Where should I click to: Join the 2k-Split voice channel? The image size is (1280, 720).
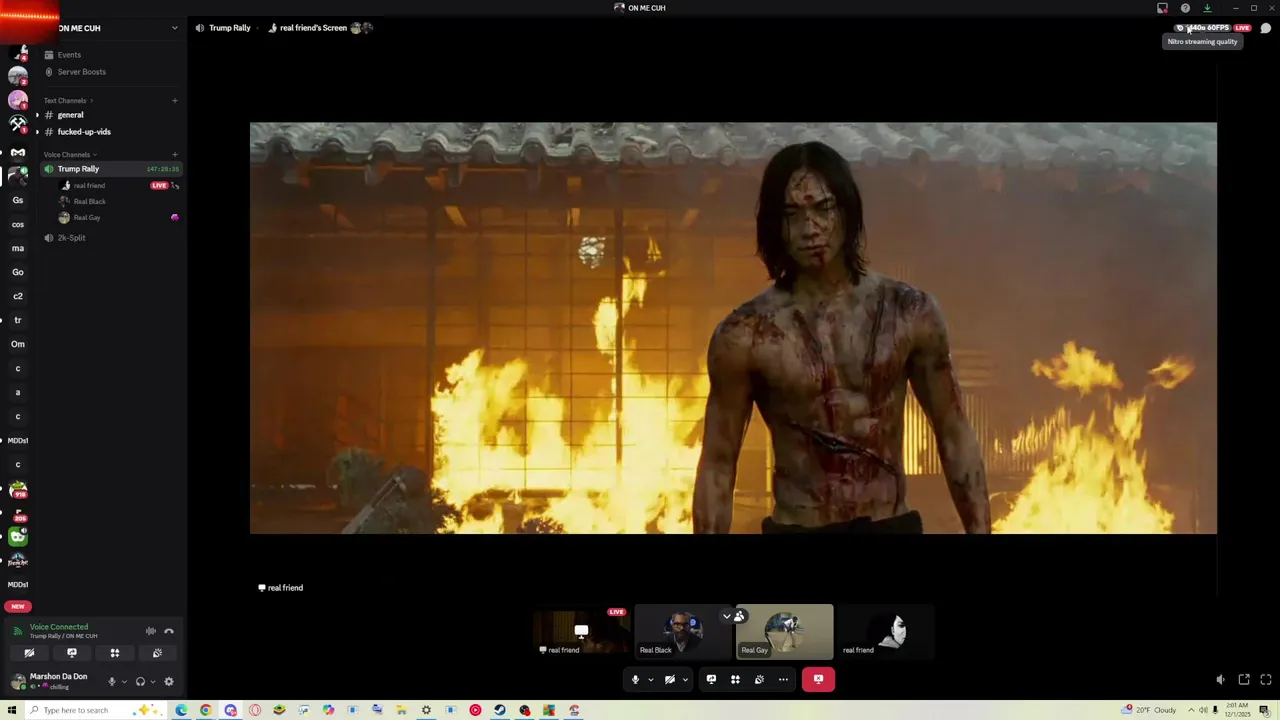click(111, 238)
